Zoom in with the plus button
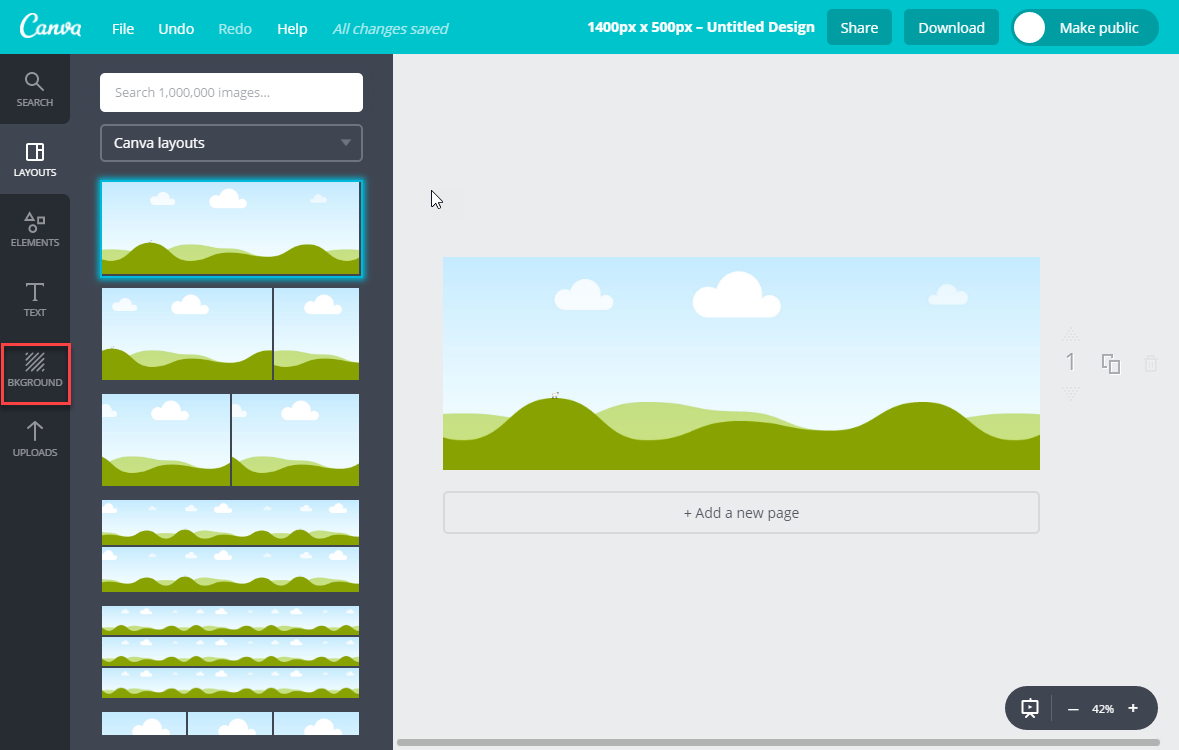This screenshot has width=1179, height=750. [x=1133, y=708]
